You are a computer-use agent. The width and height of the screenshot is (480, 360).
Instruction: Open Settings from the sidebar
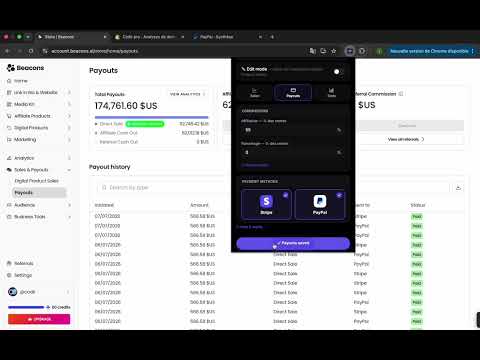tap(20, 275)
